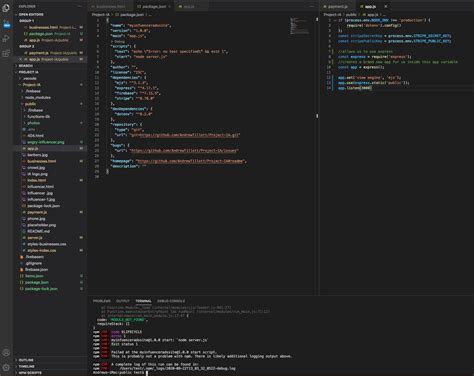Image resolution: width=474 pixels, height=376 pixels.
Task: Open Explorer's more actions ellipsis
Action: (80, 6)
